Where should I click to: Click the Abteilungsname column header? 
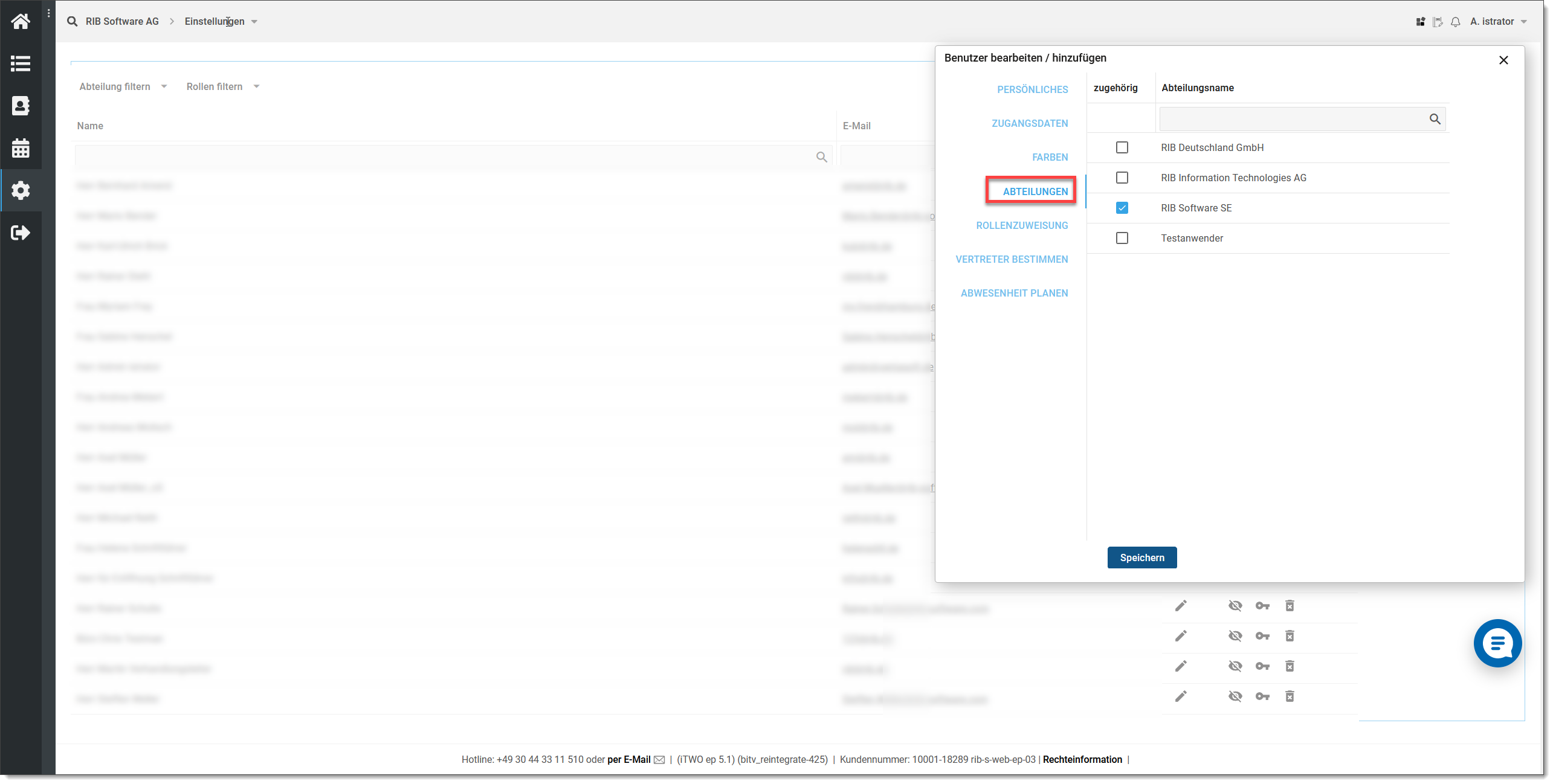(x=1197, y=88)
